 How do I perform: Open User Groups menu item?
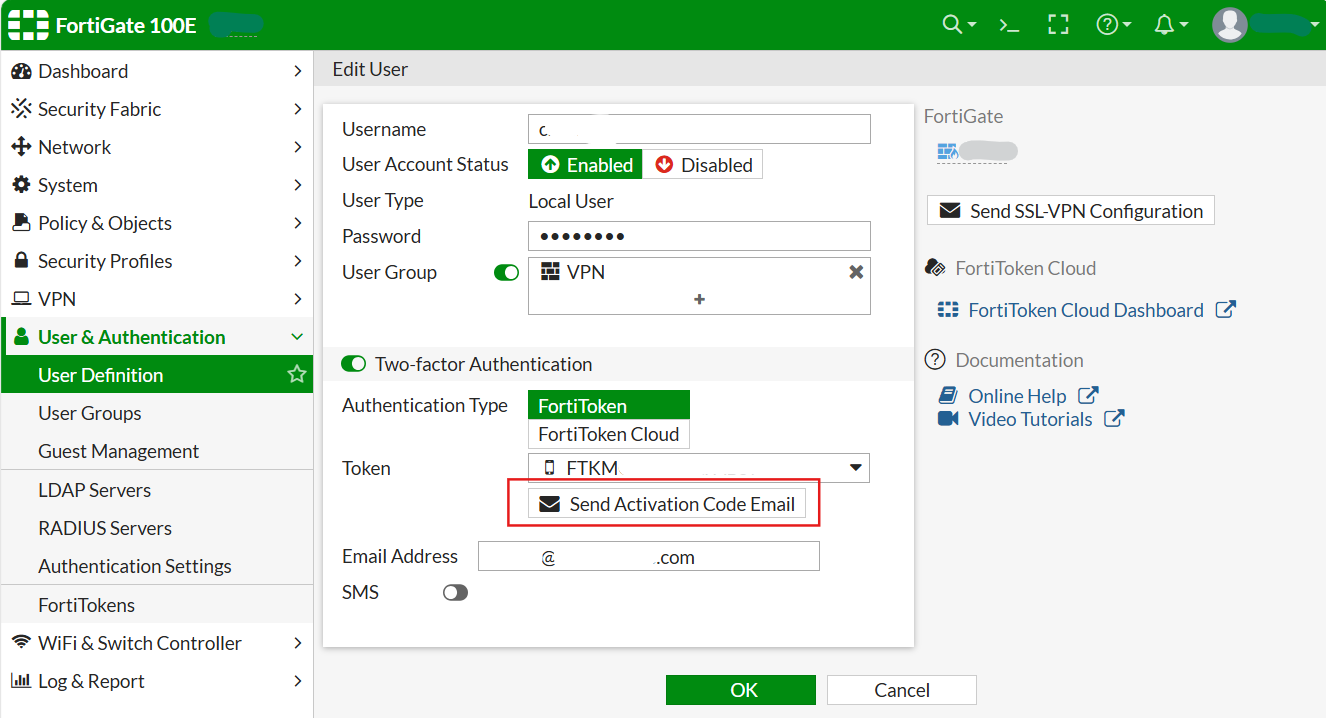click(157, 413)
